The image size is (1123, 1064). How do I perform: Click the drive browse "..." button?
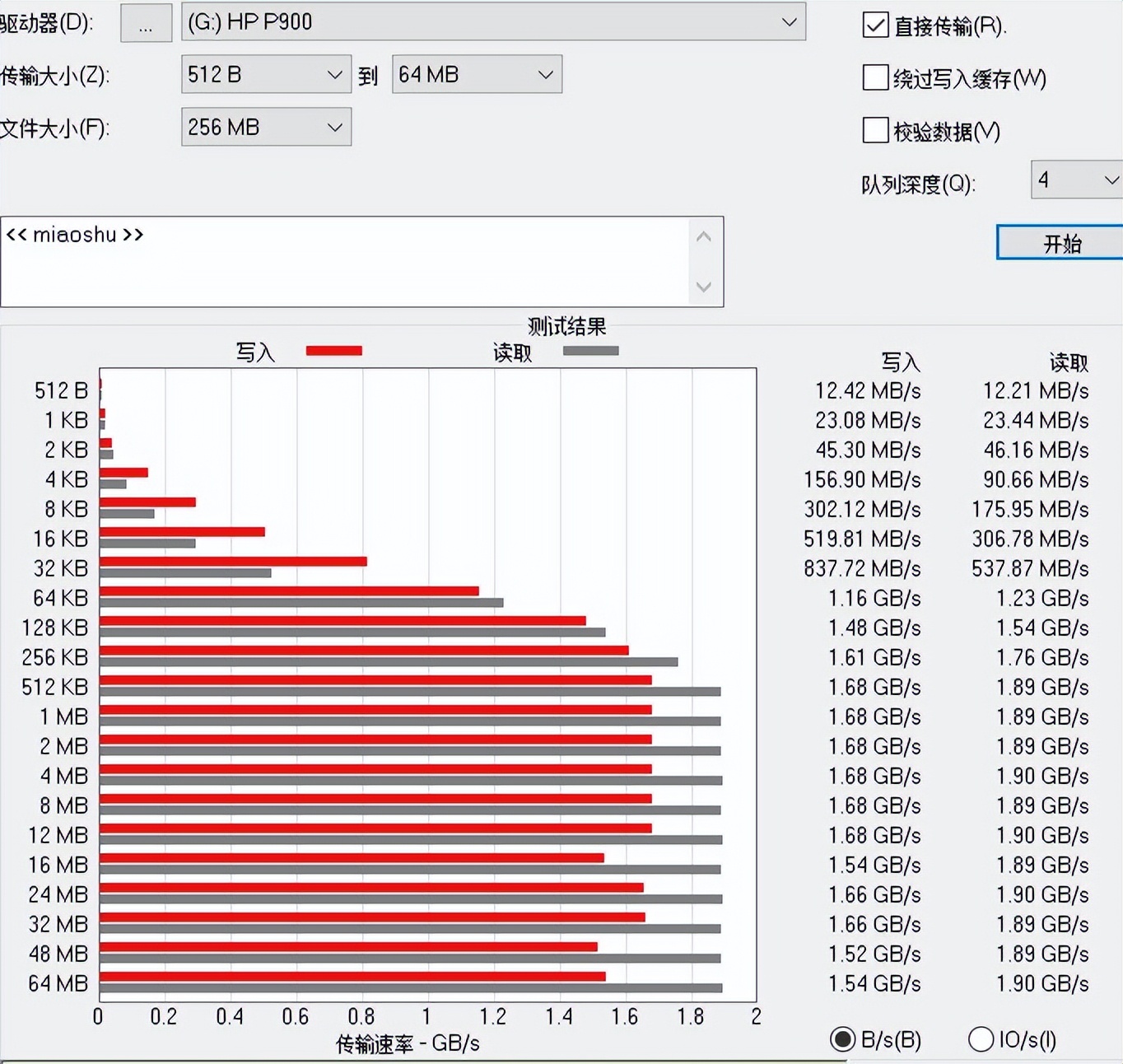pyautogui.click(x=146, y=23)
